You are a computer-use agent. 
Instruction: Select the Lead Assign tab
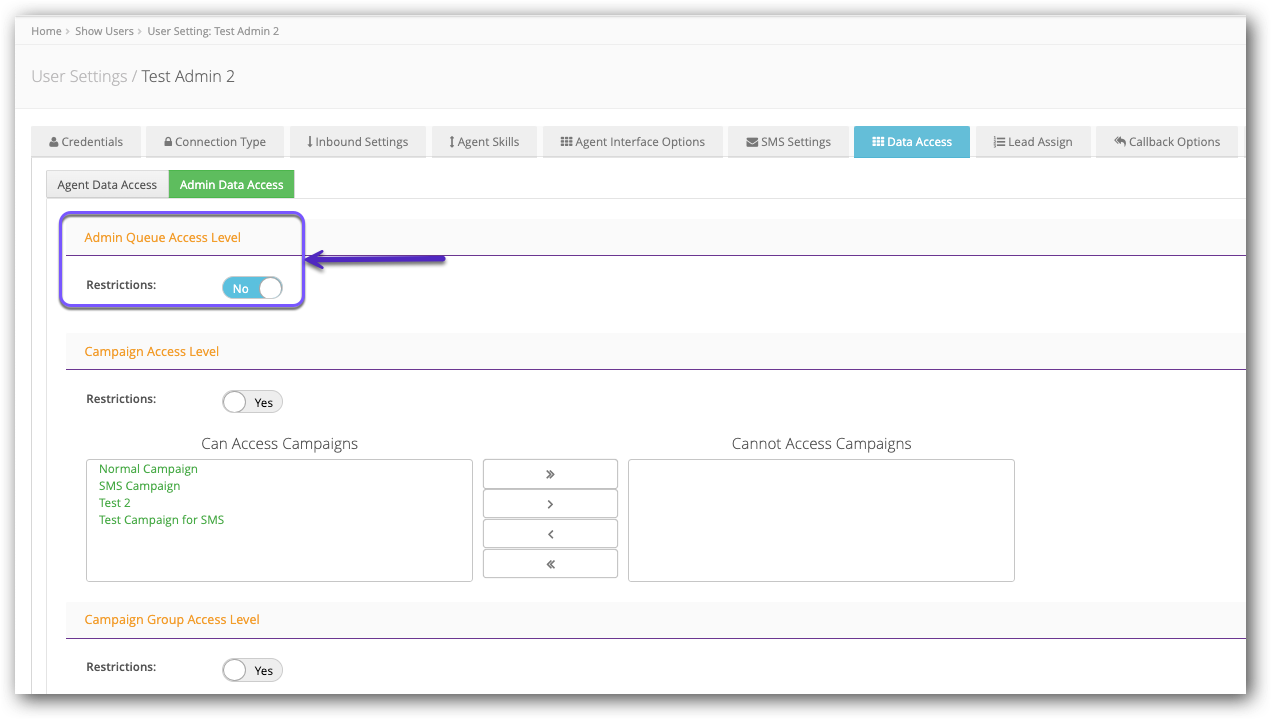click(1032, 142)
